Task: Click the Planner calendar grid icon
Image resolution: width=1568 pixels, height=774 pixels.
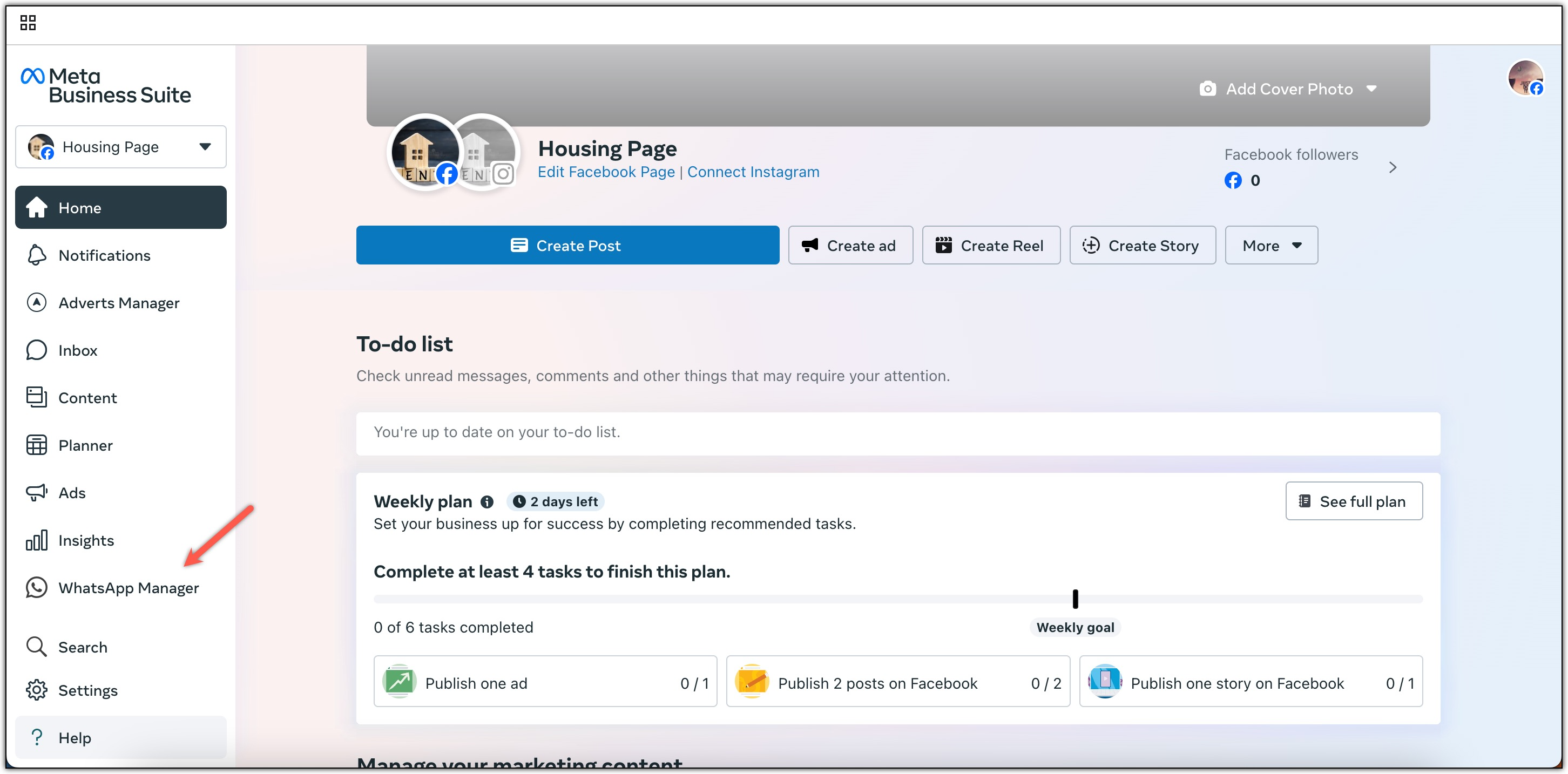Action: (37, 445)
